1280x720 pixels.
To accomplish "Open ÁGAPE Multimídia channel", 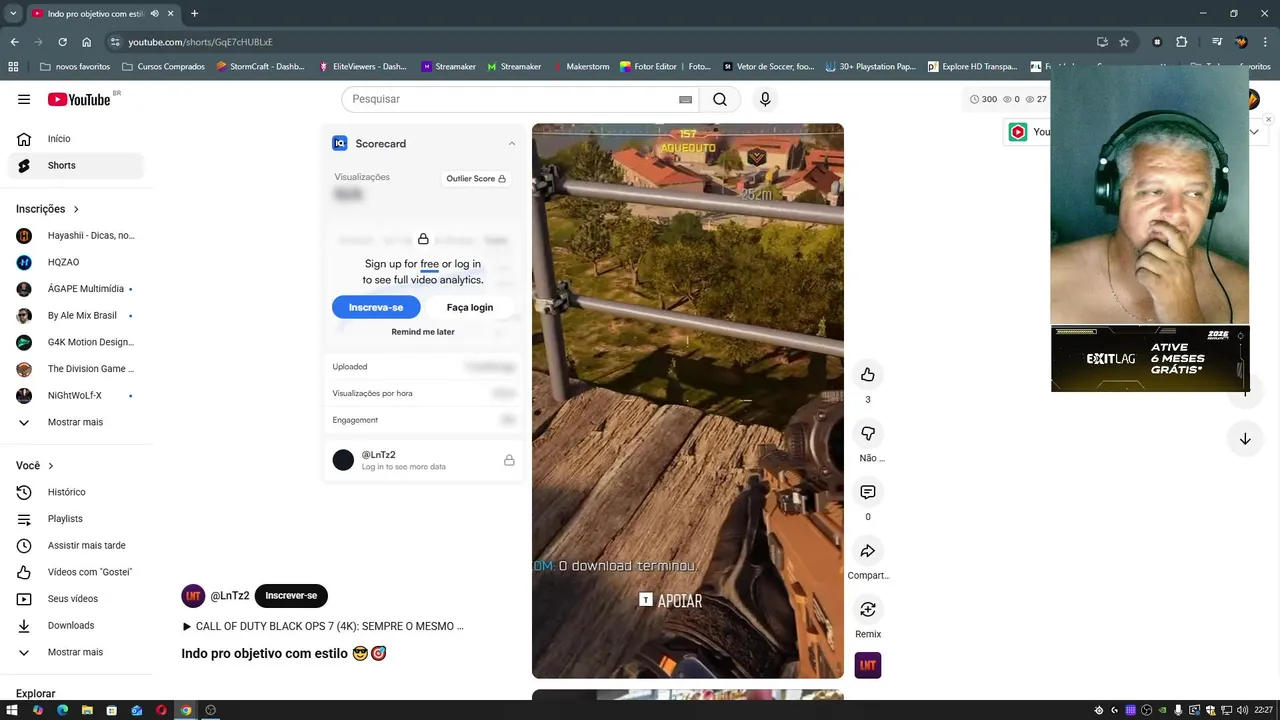I will (76, 289).
